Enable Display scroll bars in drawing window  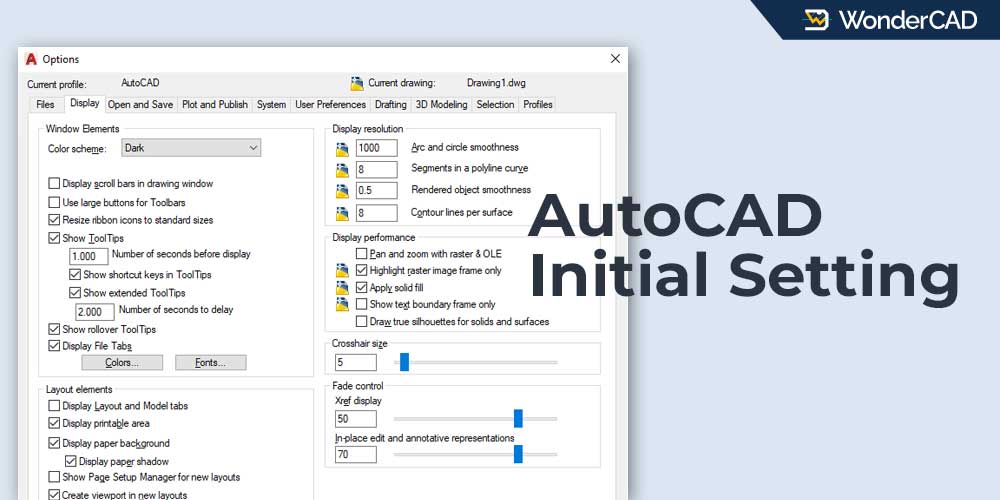(x=54, y=184)
